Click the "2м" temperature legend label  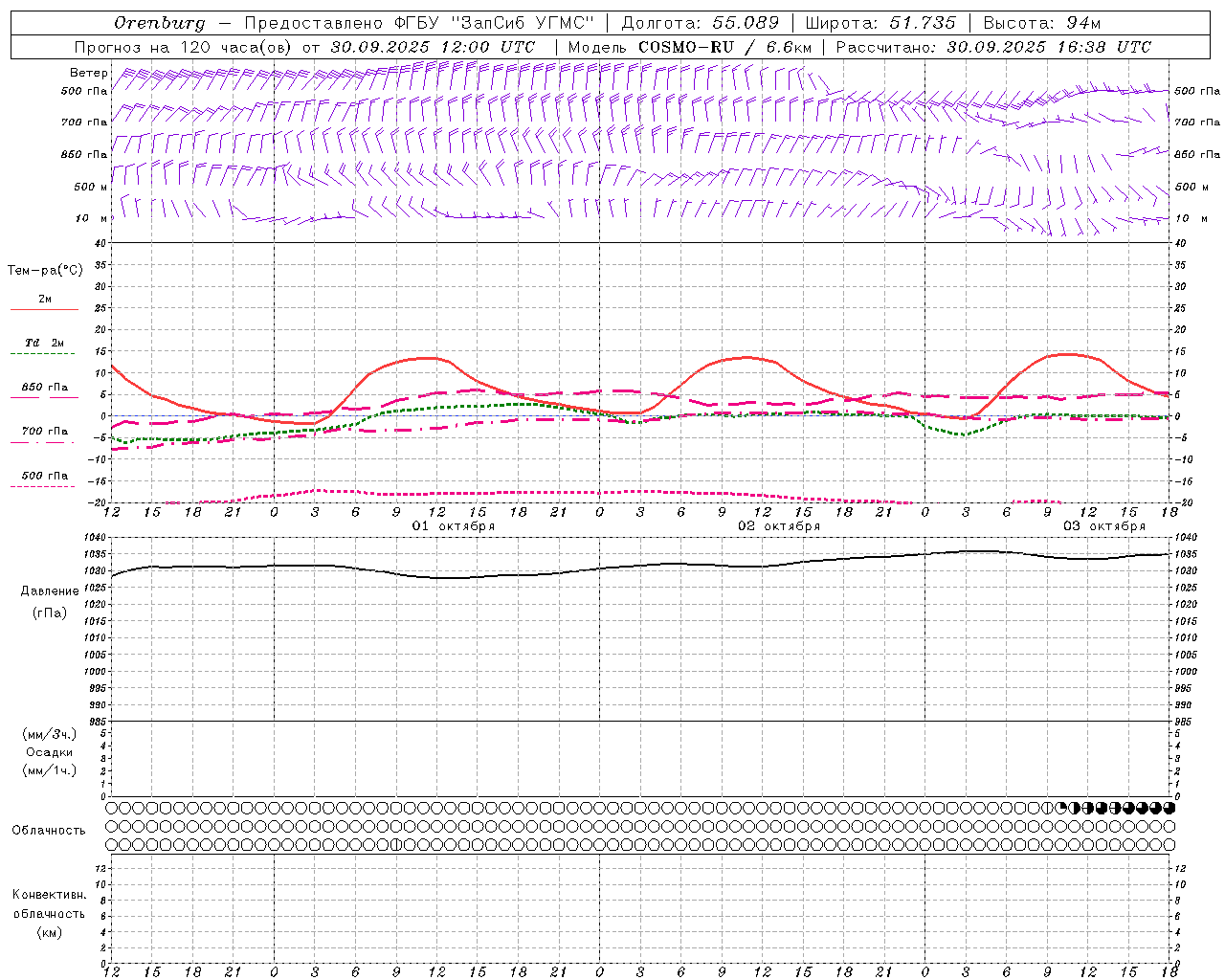coord(45,299)
